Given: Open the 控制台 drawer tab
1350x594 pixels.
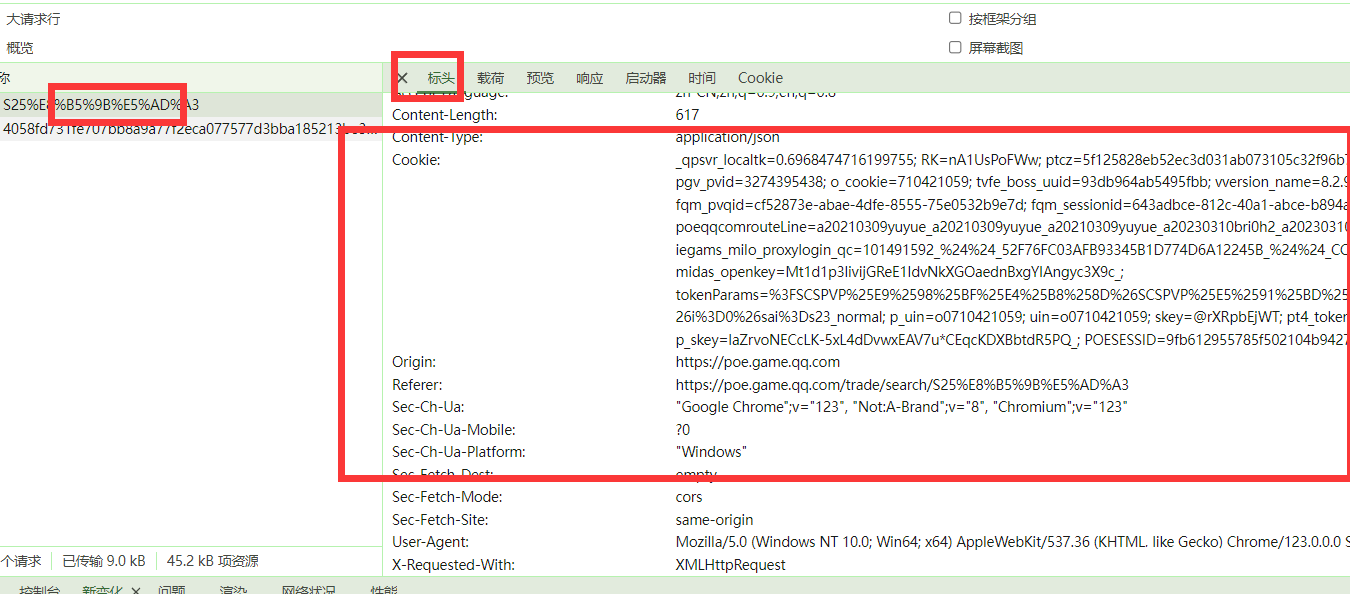Looking at the screenshot, I should click(40, 590).
